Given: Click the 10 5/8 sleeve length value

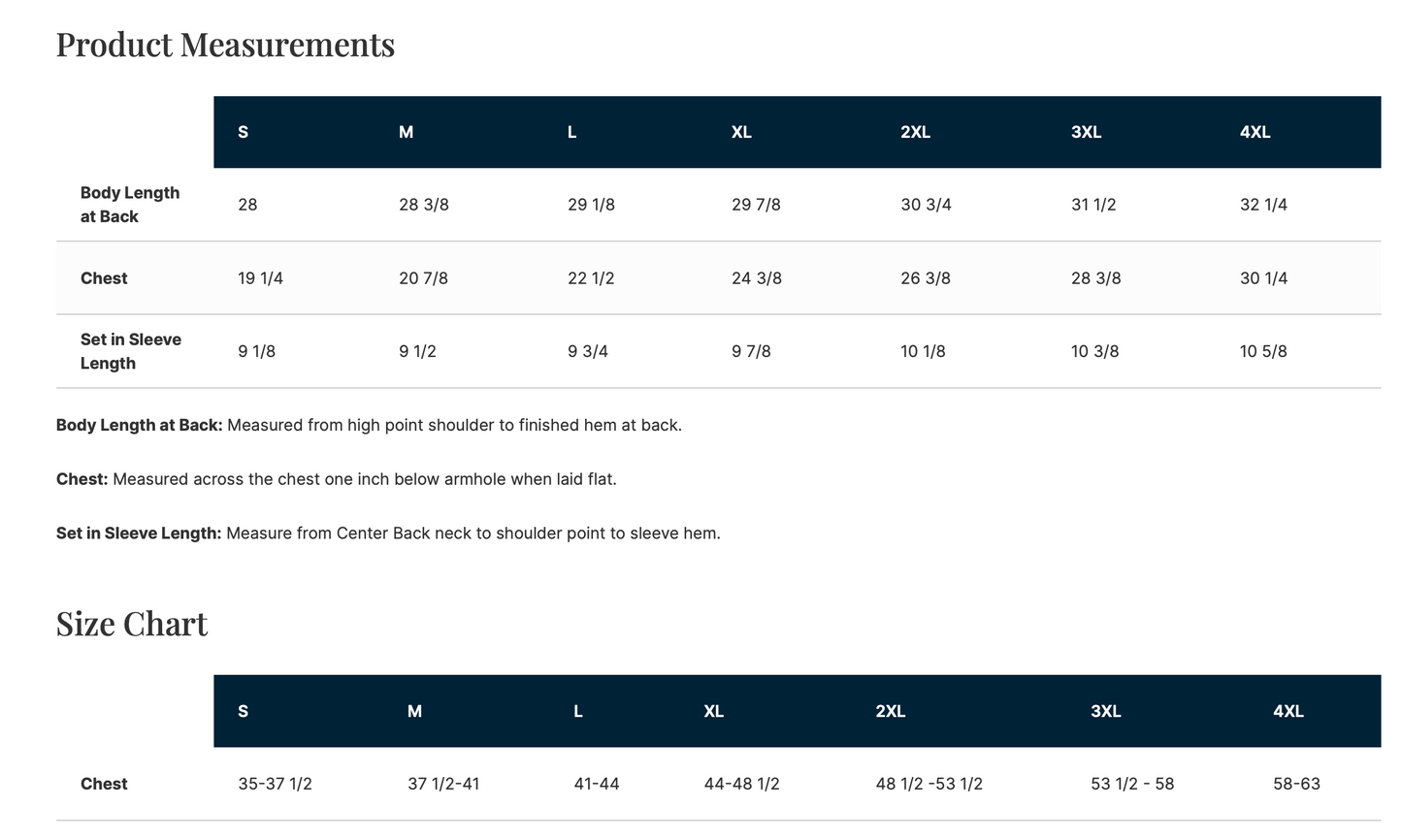Looking at the screenshot, I should [1263, 351].
